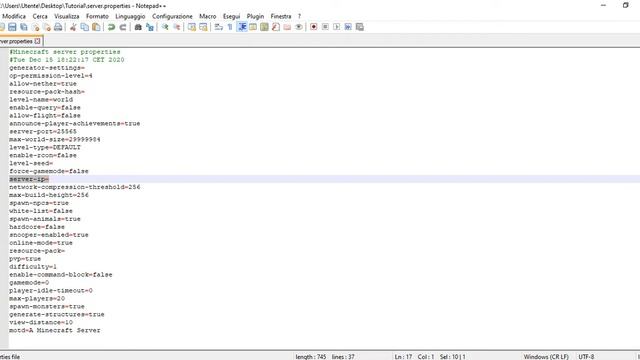
Task: Open the Replace dialog toolbar icon
Action: coord(149,27)
